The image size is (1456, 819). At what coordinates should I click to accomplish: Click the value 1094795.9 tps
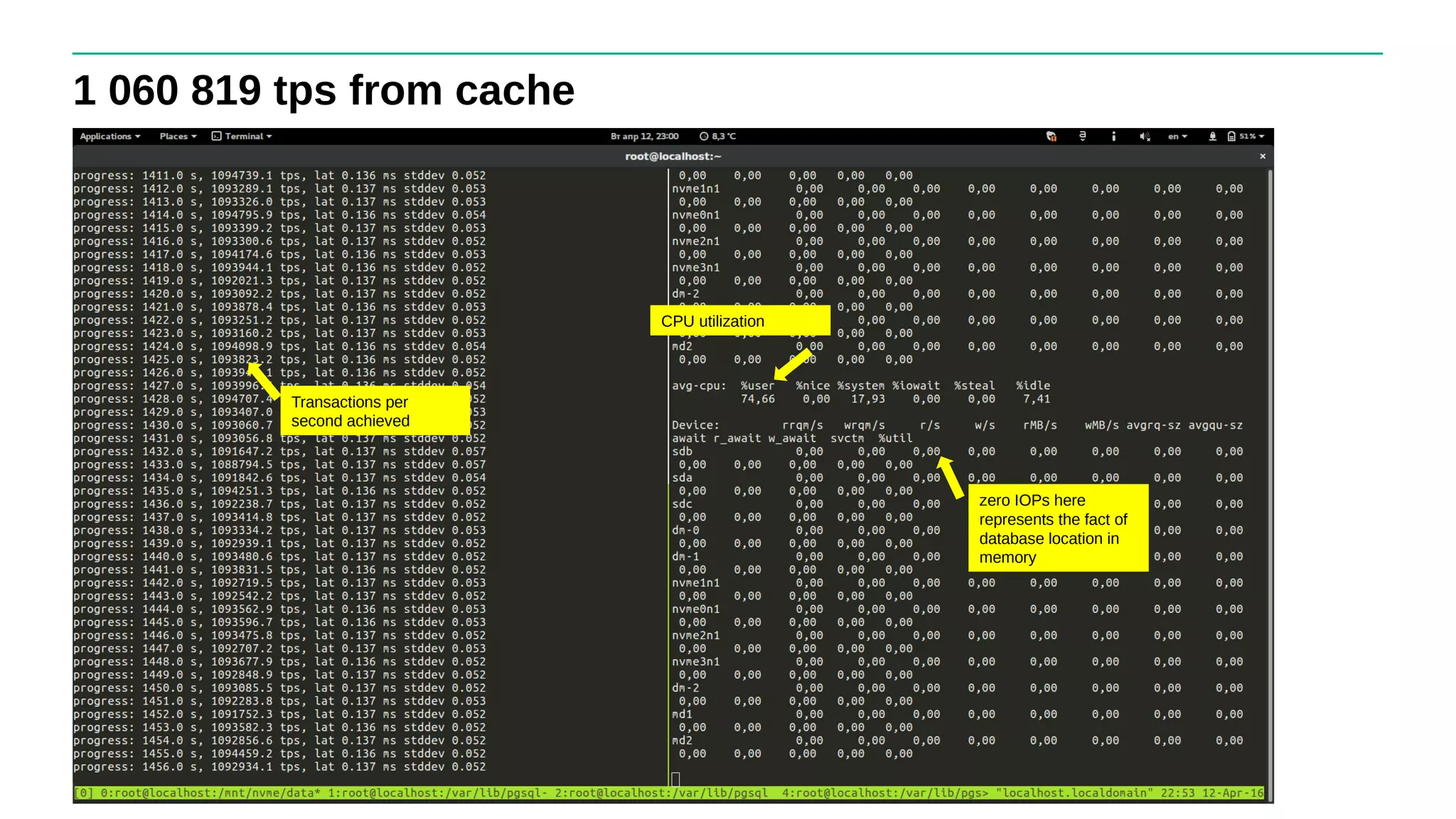pyautogui.click(x=255, y=215)
